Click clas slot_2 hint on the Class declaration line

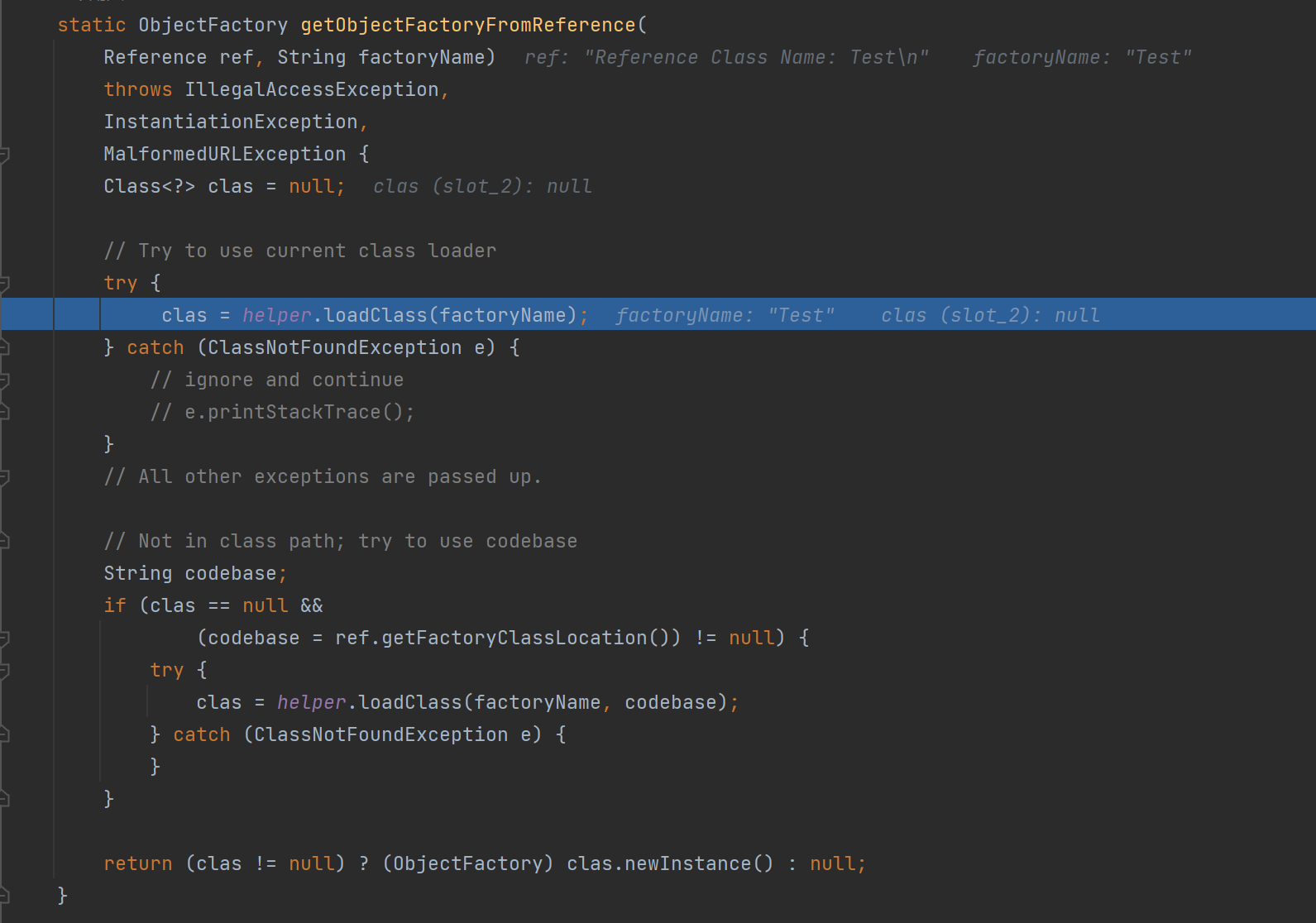coord(481,187)
